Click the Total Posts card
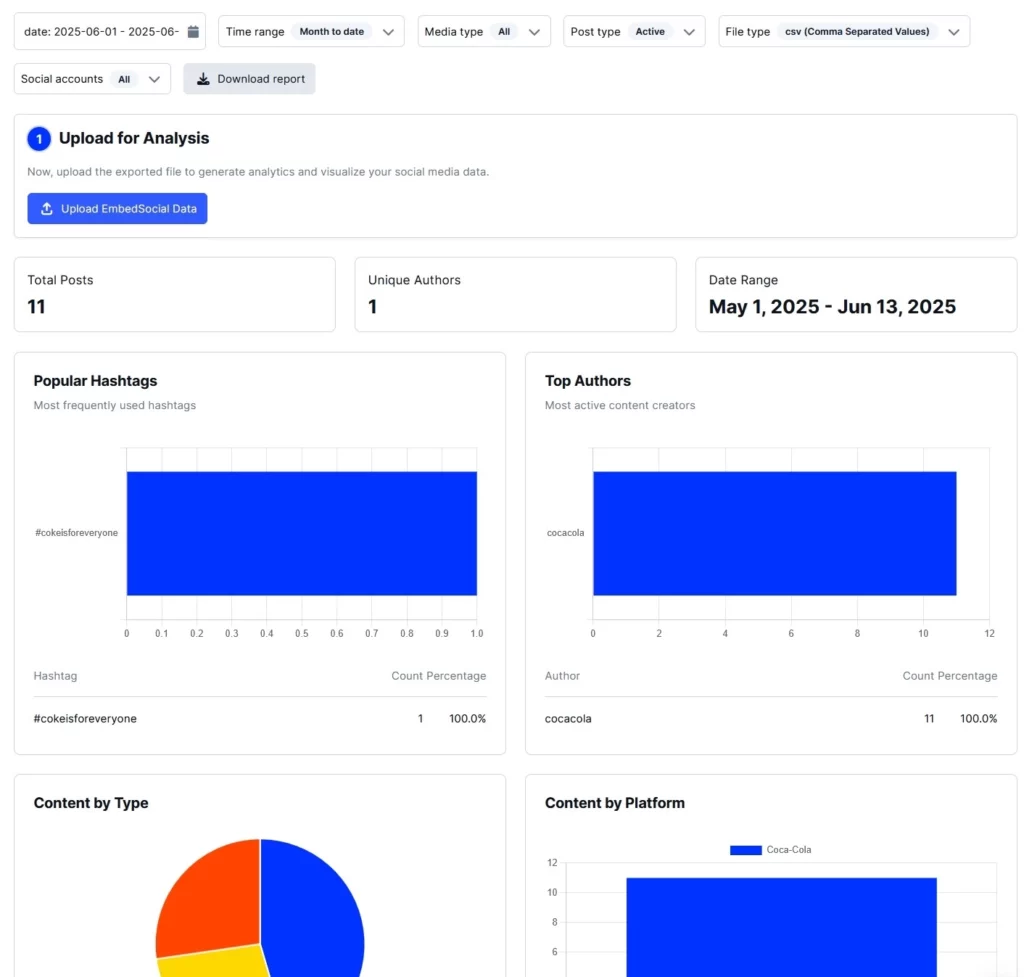Viewport: 1024px width, 977px height. [175, 295]
